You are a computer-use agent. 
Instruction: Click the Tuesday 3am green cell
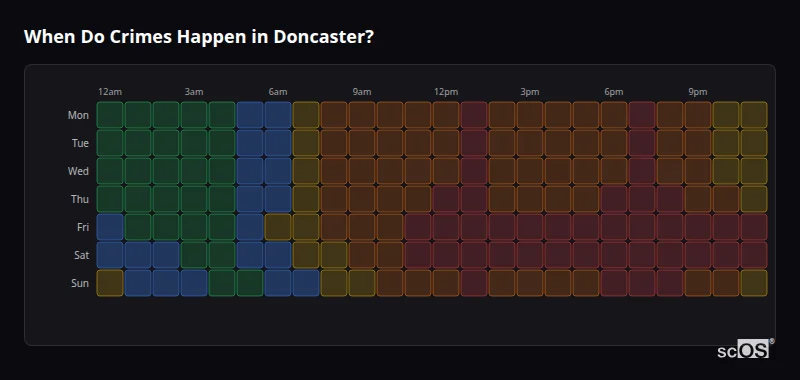[x=194, y=143]
